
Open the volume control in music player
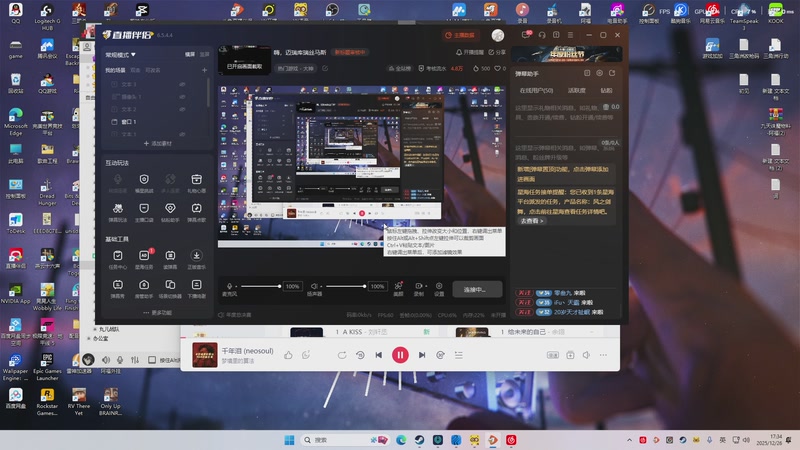(586, 355)
